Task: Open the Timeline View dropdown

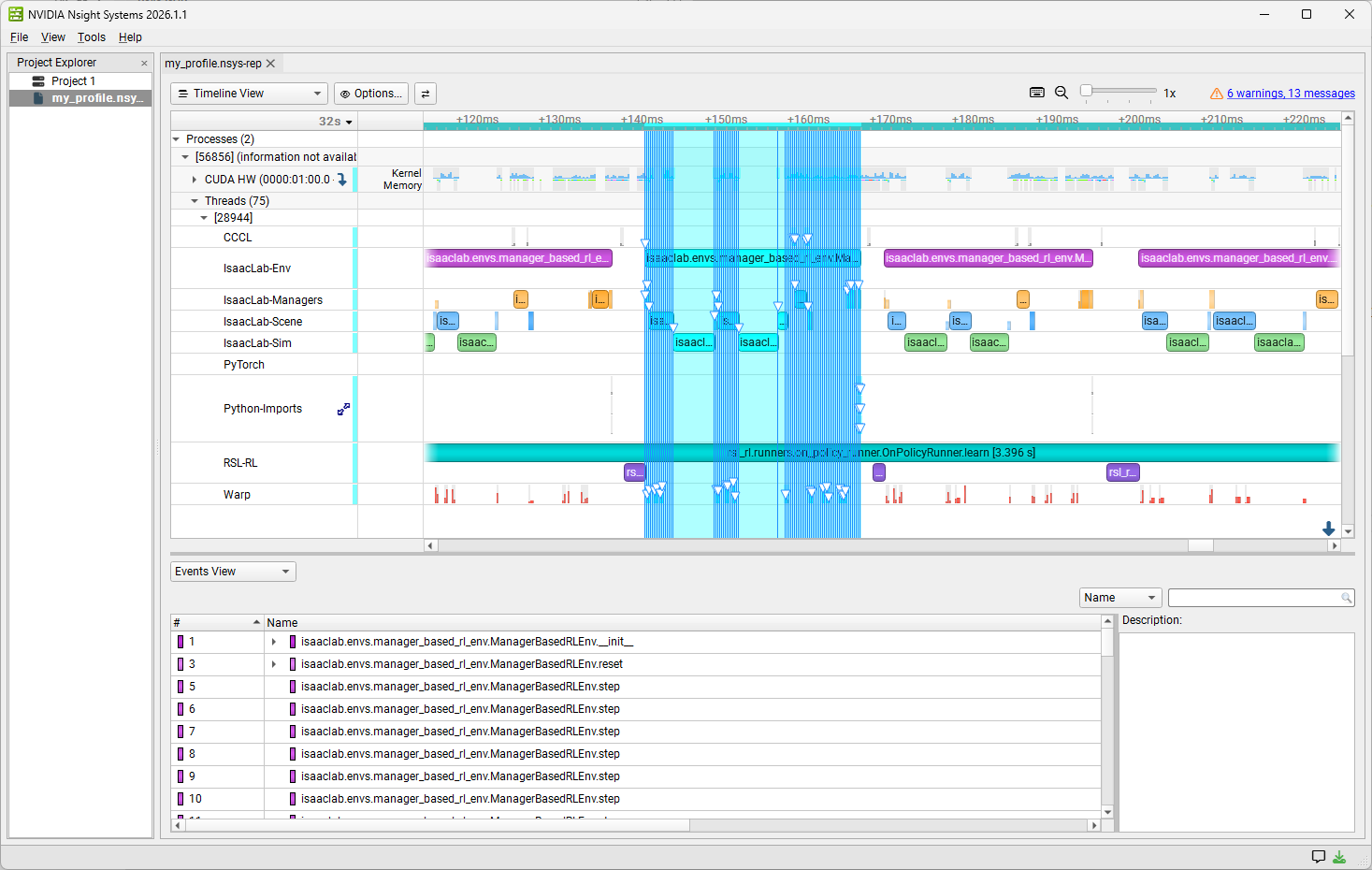Action: (249, 94)
